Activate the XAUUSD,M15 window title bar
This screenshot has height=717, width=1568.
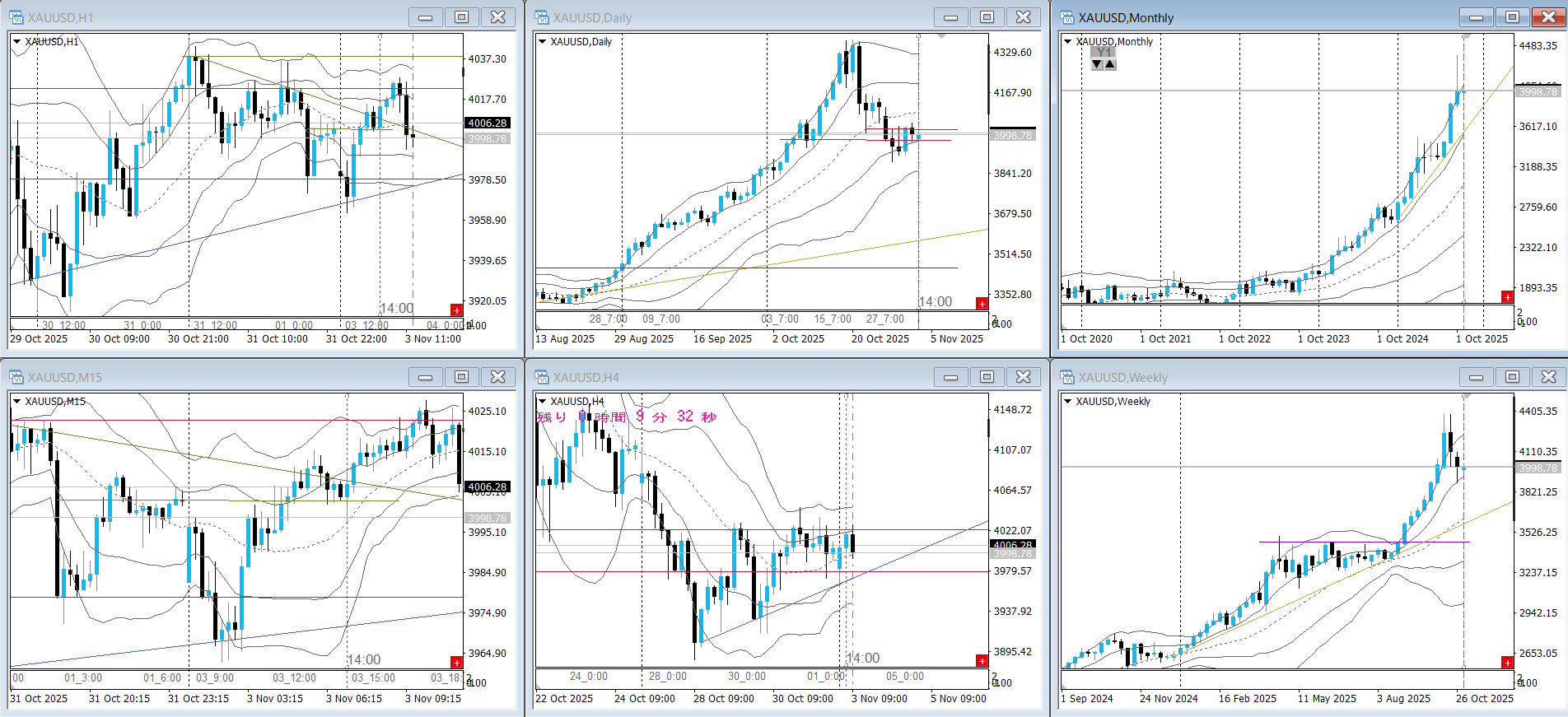tap(214, 377)
